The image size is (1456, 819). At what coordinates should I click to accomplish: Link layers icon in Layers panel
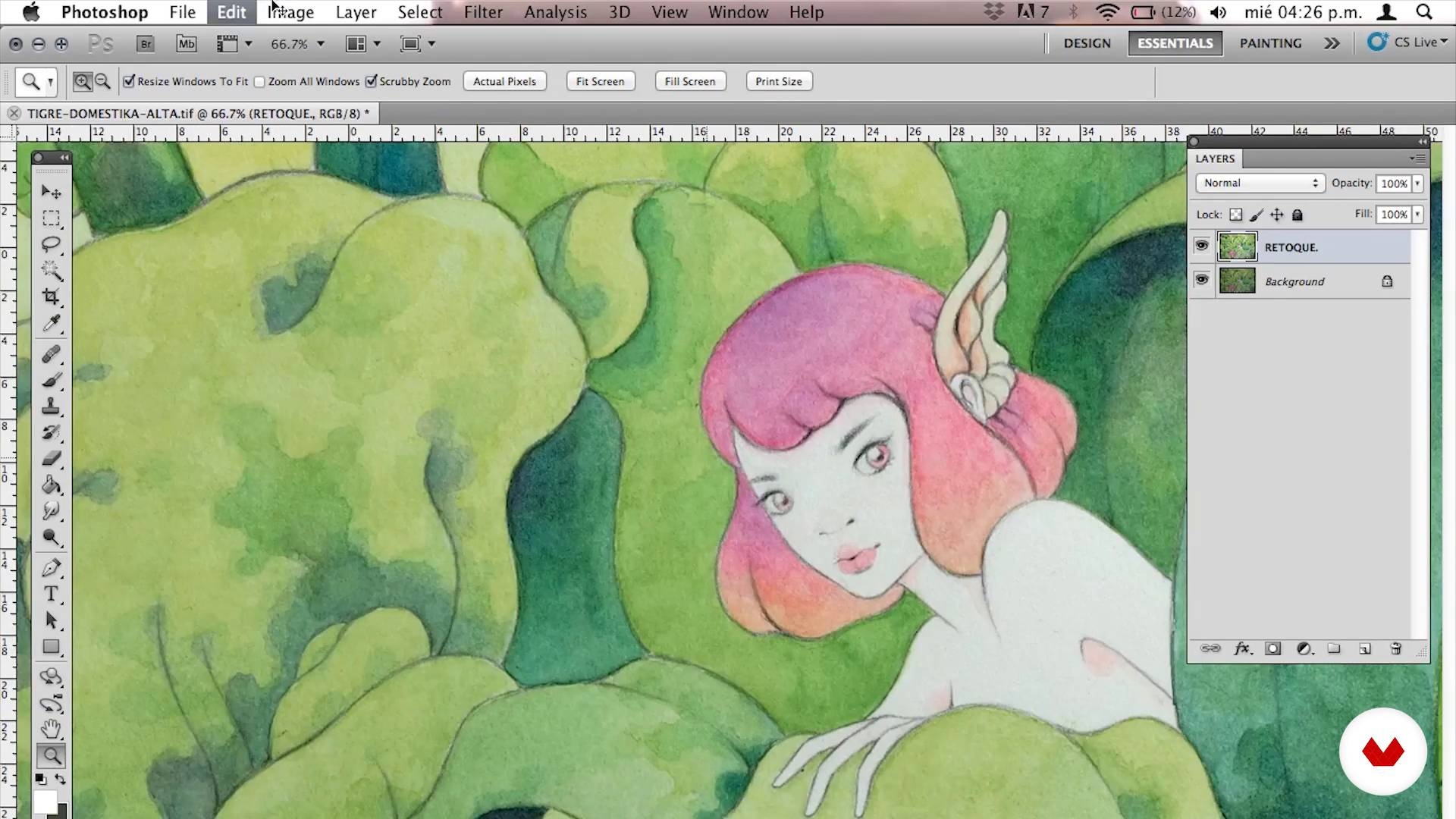tap(1210, 649)
